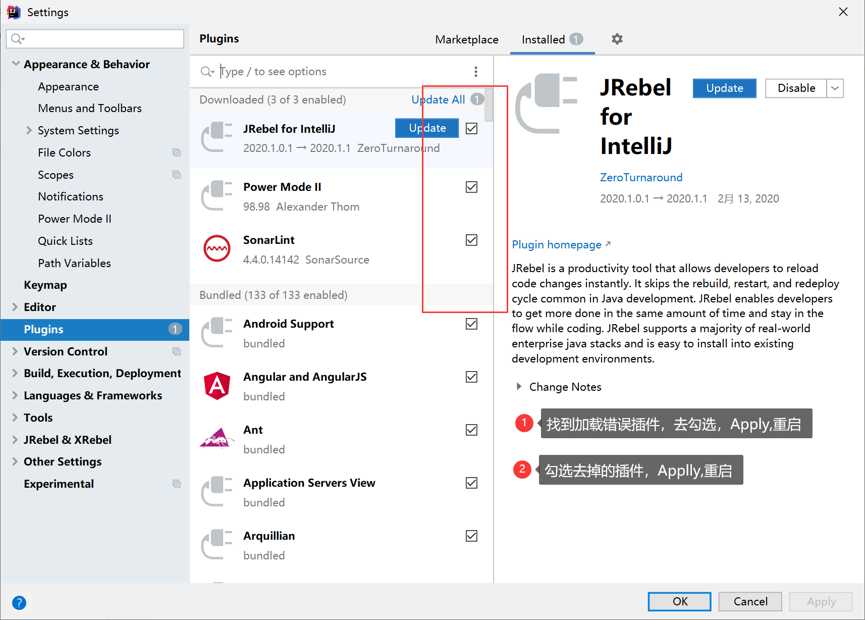The height and width of the screenshot is (620, 865).
Task: Disable the Ant plugin checkbox
Action: pyautogui.click(x=472, y=430)
